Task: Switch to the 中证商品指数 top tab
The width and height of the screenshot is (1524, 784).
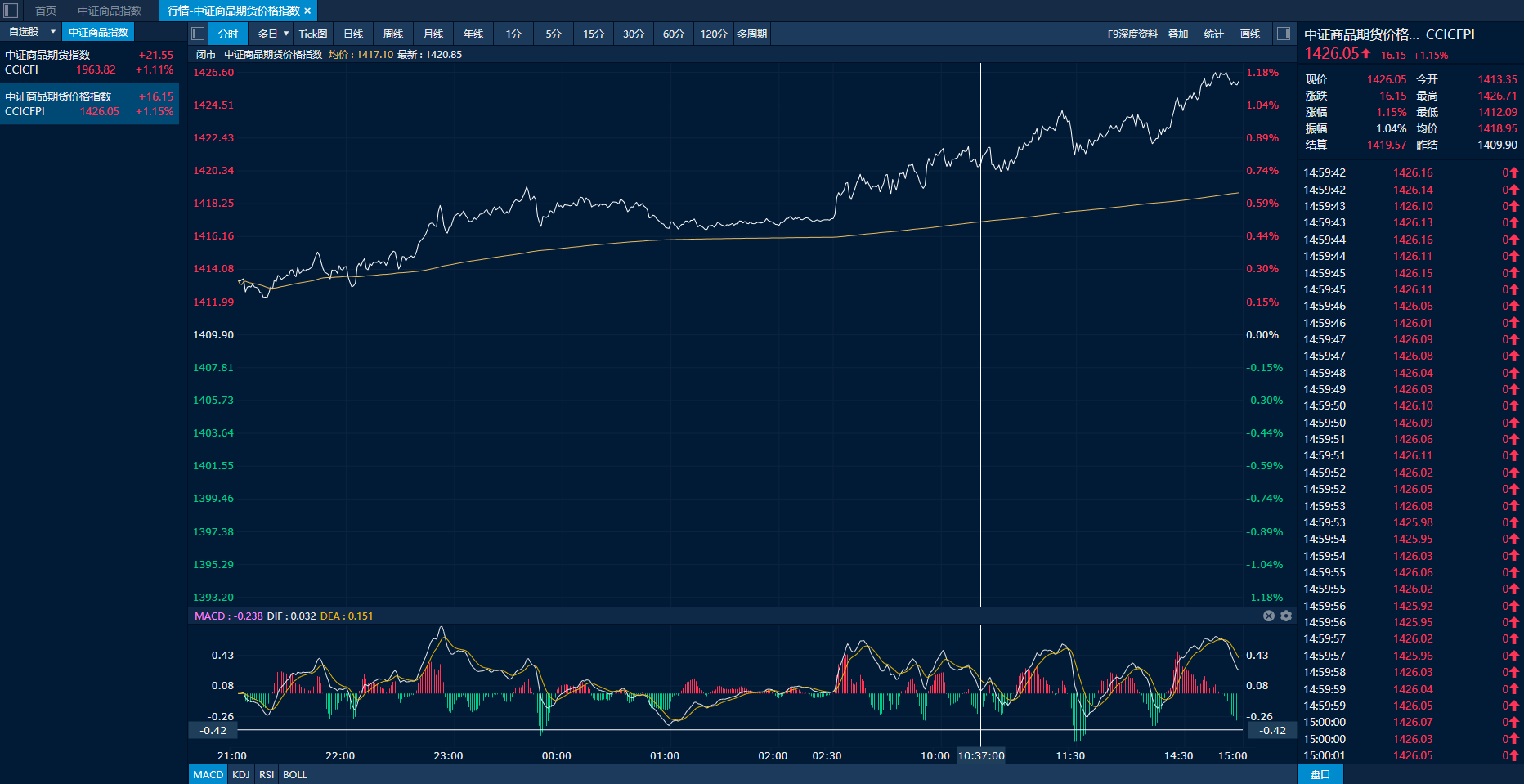Action: click(x=110, y=11)
